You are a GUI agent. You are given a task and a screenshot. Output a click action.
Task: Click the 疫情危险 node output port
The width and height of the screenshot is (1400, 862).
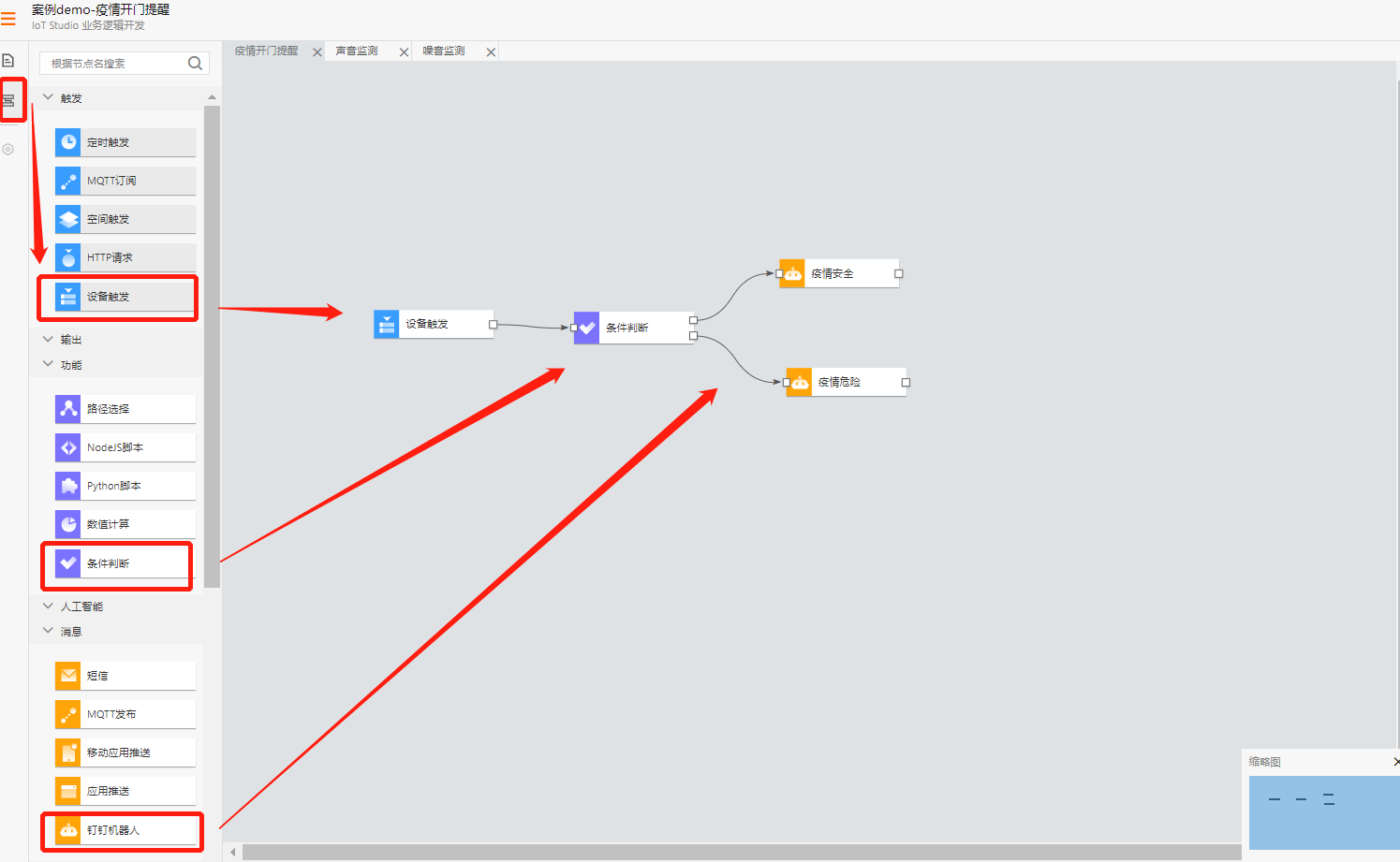click(906, 382)
